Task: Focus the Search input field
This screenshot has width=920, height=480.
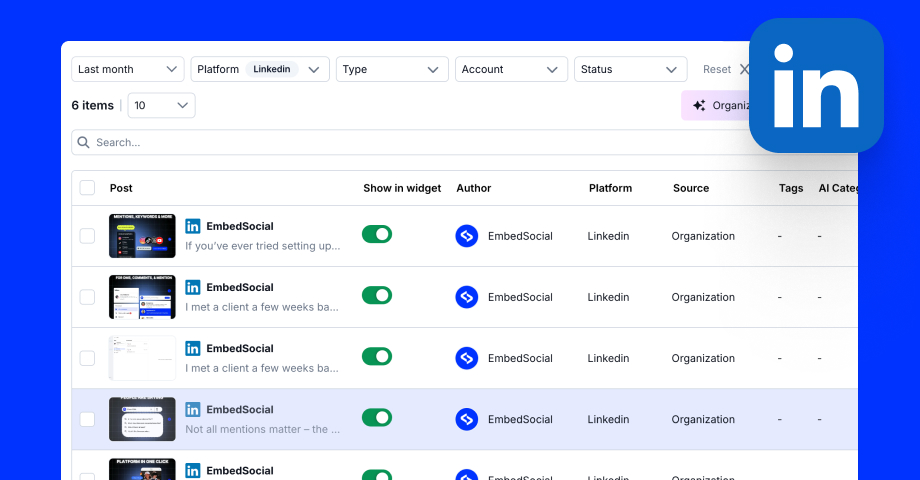Action: click(x=411, y=143)
